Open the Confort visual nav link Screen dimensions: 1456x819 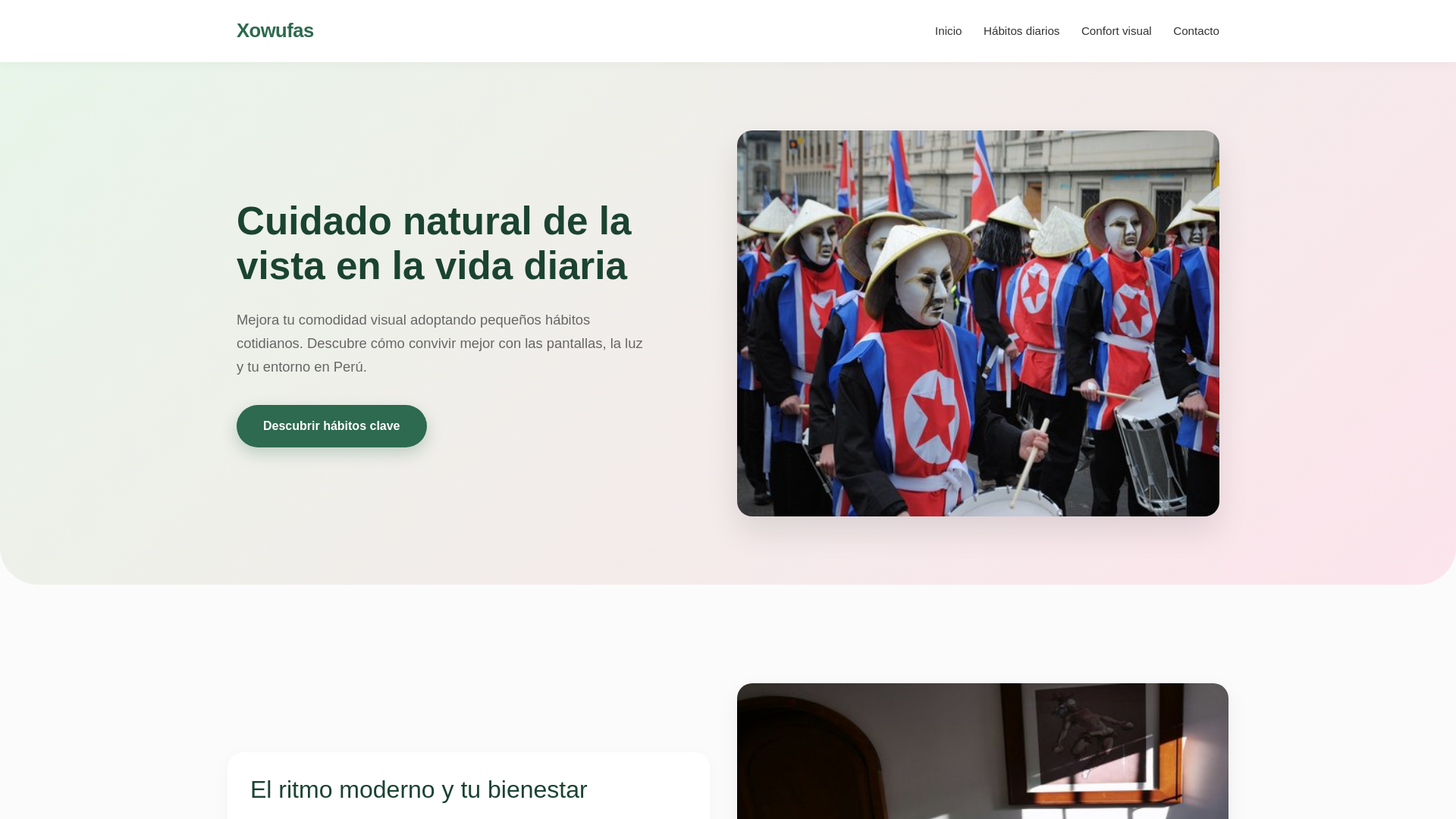point(1116,31)
